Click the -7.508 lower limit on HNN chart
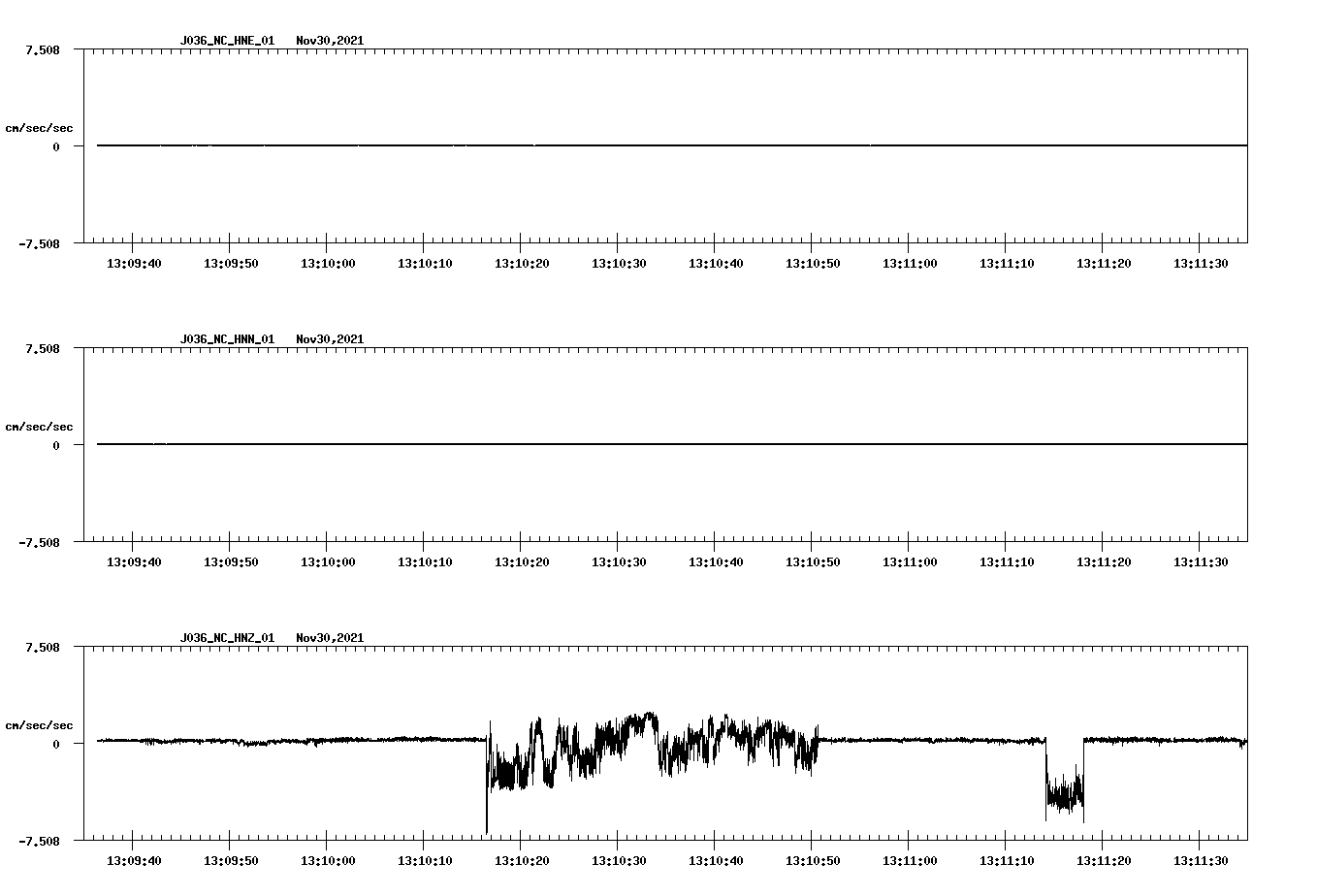This screenshot has width=1317, height=896. (39, 543)
